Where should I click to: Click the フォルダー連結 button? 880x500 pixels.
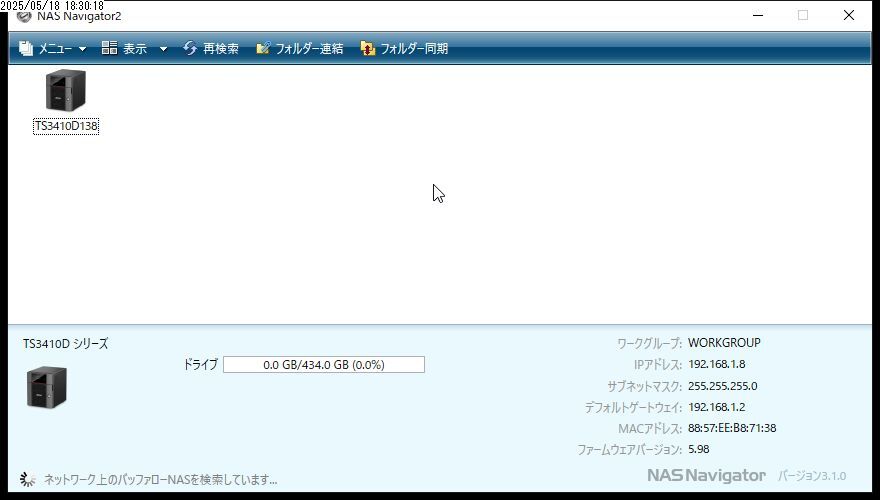(300, 49)
